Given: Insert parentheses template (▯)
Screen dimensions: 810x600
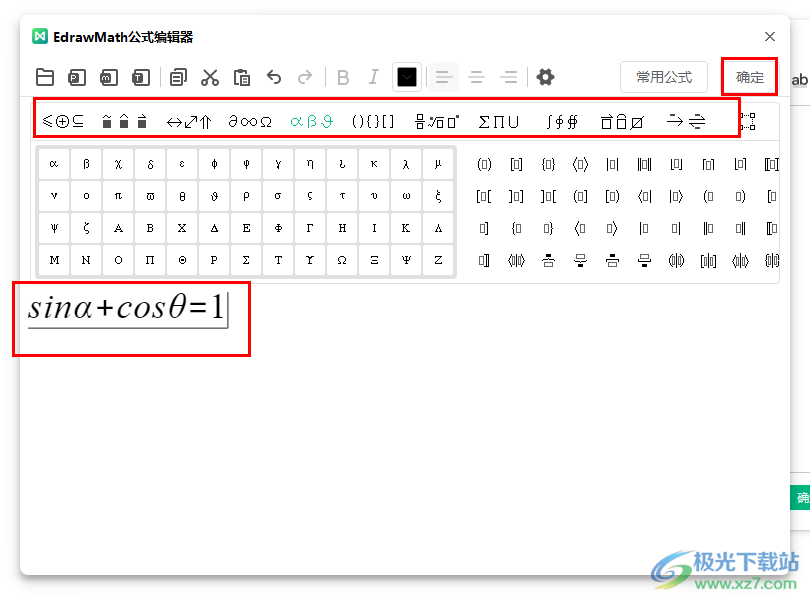Looking at the screenshot, I should point(484,164).
